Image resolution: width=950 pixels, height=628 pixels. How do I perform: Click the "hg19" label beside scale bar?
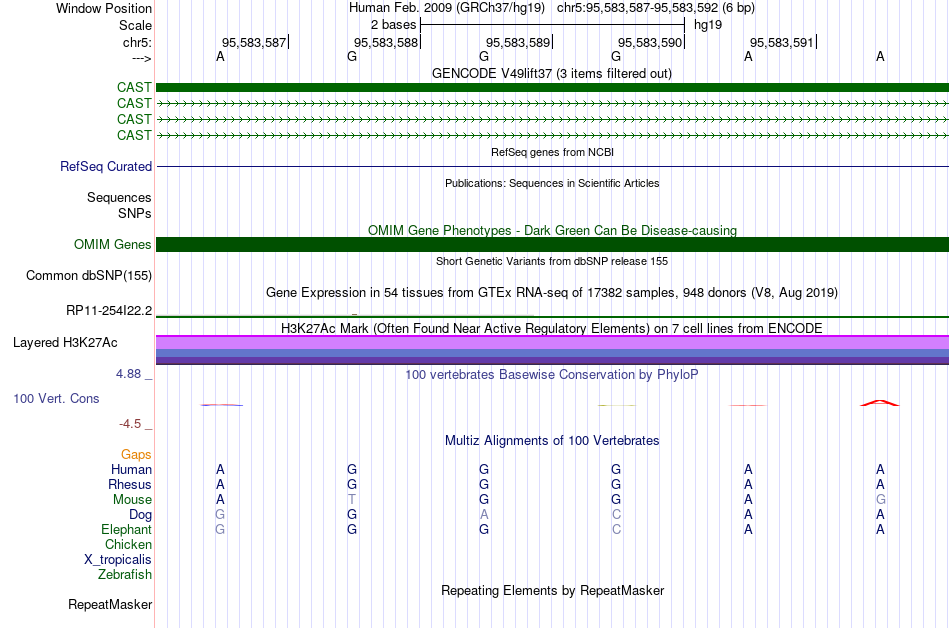click(x=708, y=25)
